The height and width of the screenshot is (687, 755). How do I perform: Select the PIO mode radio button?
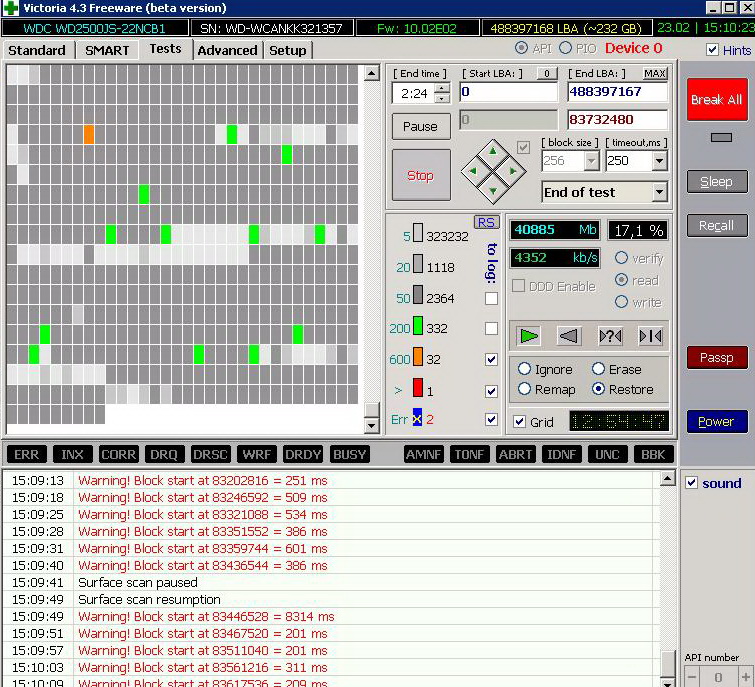565,48
